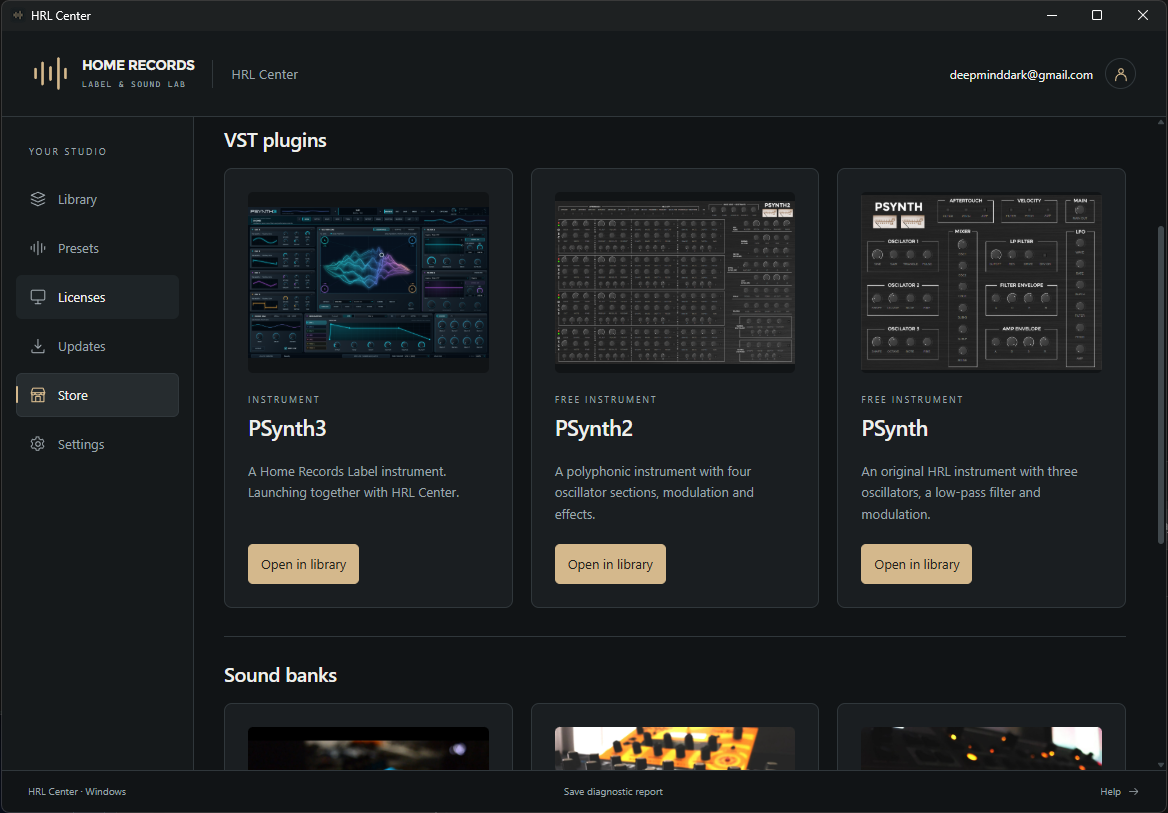Open PSynth2 in library

(610, 564)
